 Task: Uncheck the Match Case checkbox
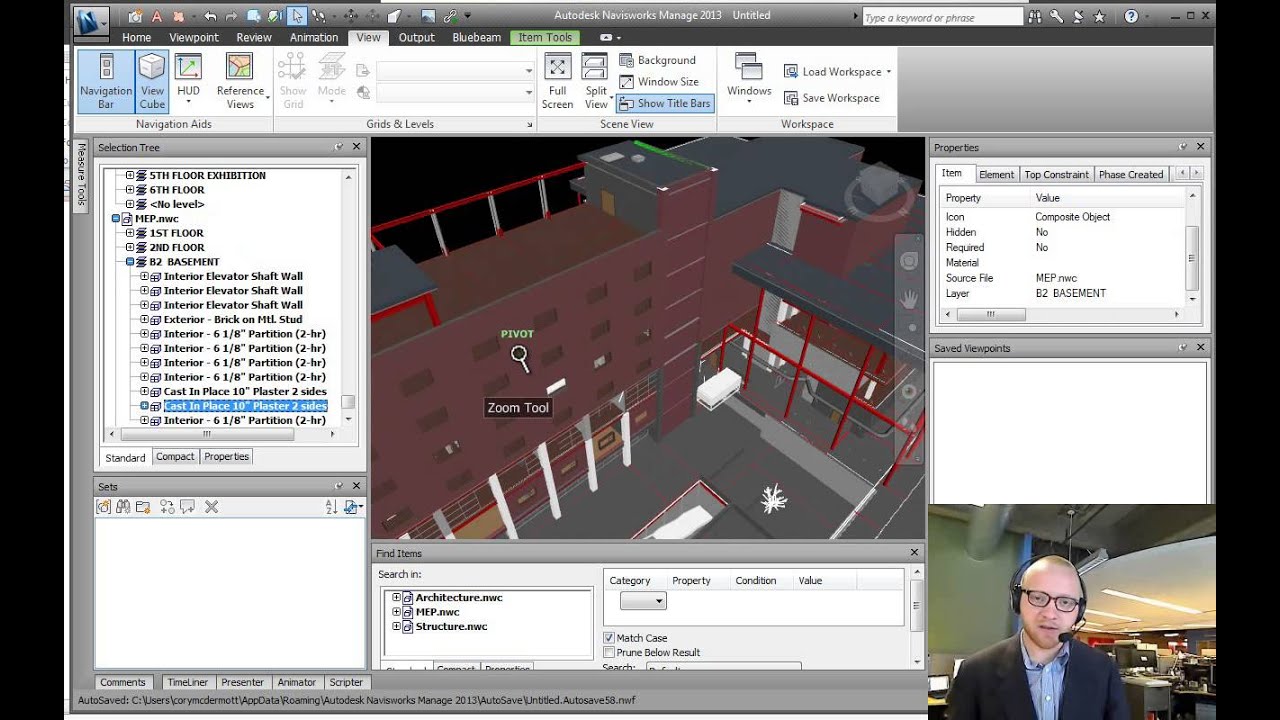pos(609,638)
